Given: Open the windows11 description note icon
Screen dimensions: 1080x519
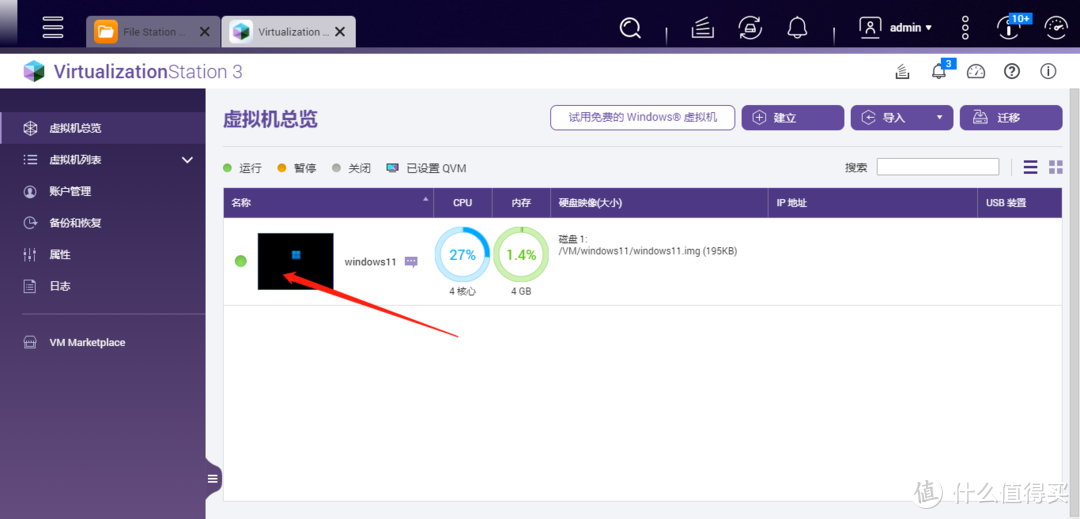Looking at the screenshot, I should (x=411, y=262).
